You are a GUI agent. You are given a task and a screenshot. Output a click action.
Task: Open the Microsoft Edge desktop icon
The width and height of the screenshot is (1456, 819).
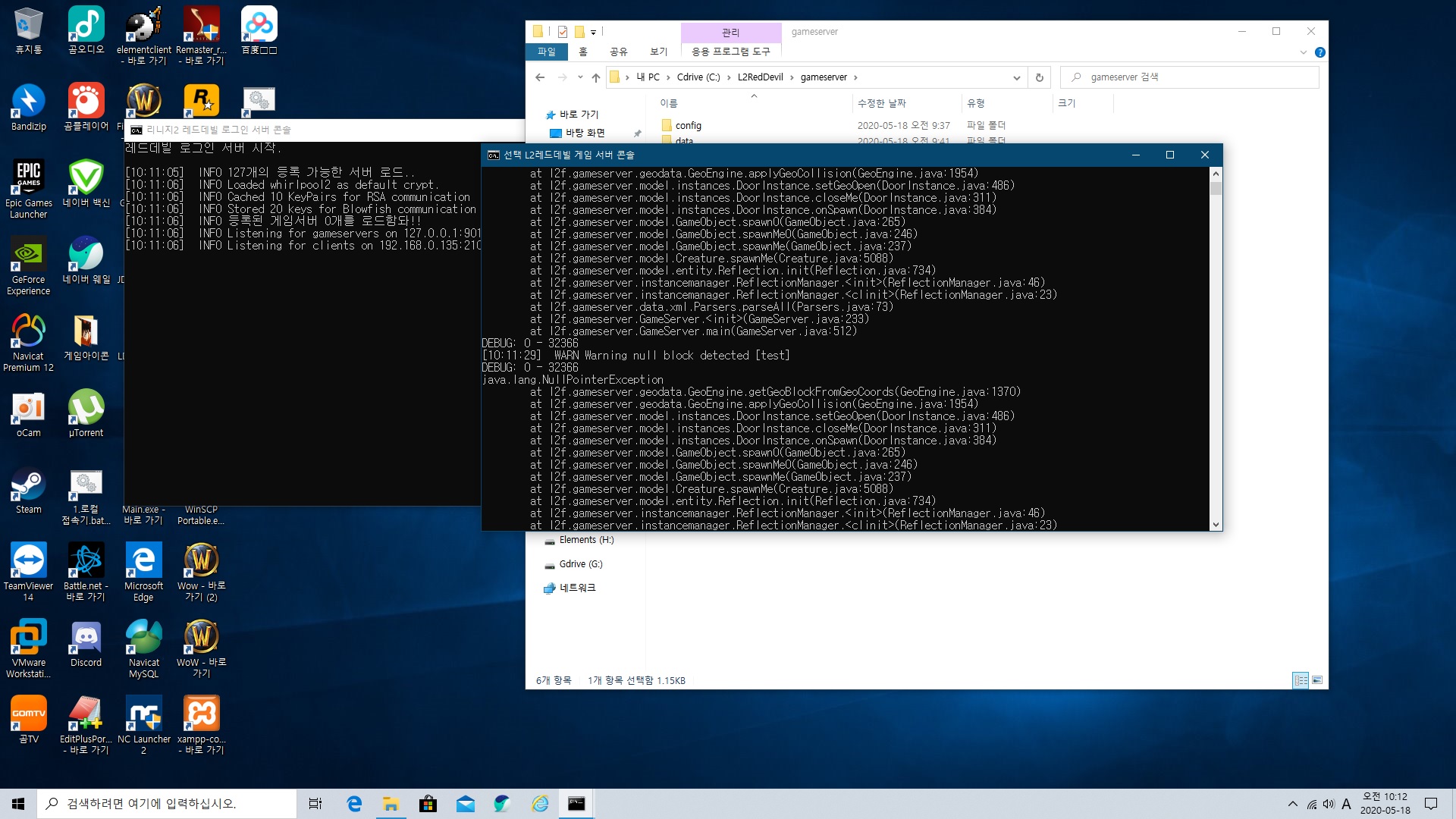[143, 572]
